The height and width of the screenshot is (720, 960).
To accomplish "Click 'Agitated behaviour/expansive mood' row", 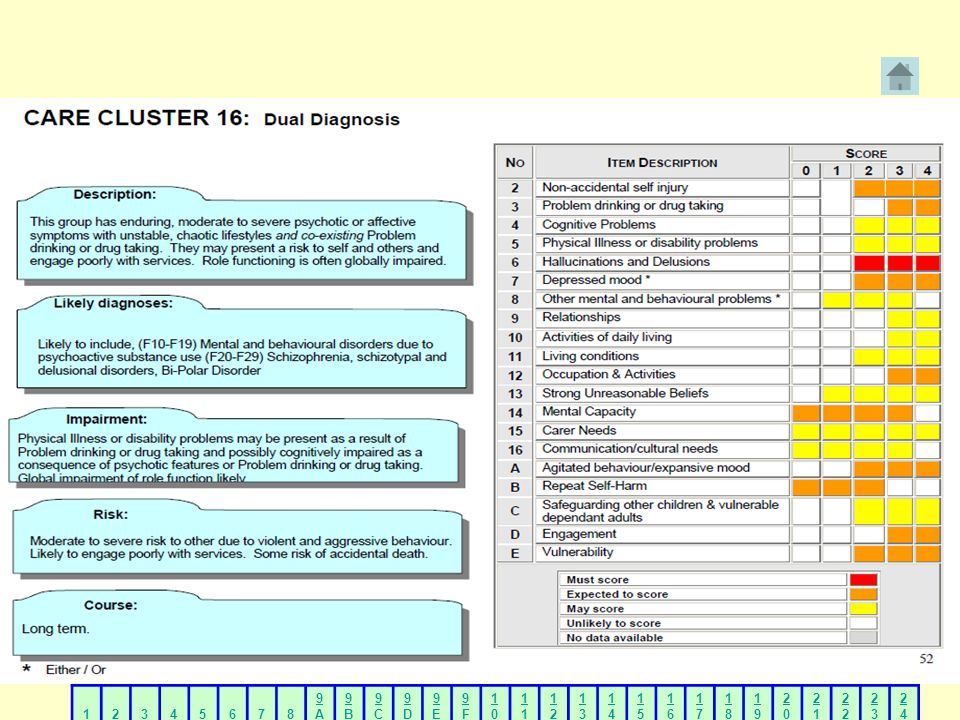I will click(x=718, y=468).
